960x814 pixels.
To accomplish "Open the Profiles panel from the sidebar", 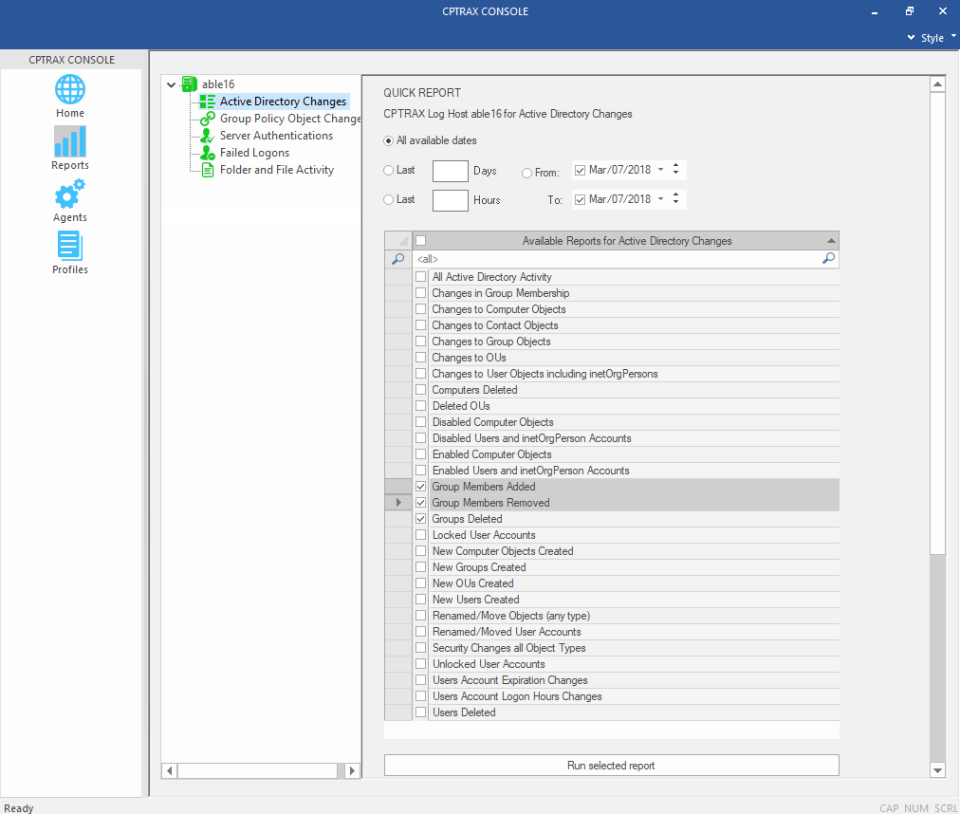I will 69,253.
